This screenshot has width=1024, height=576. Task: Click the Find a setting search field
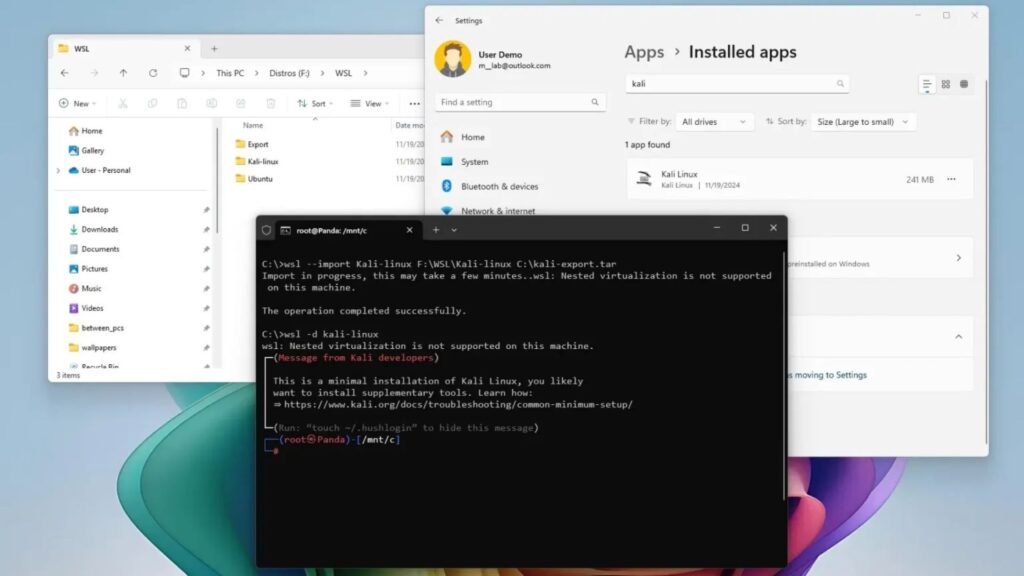tap(512, 102)
